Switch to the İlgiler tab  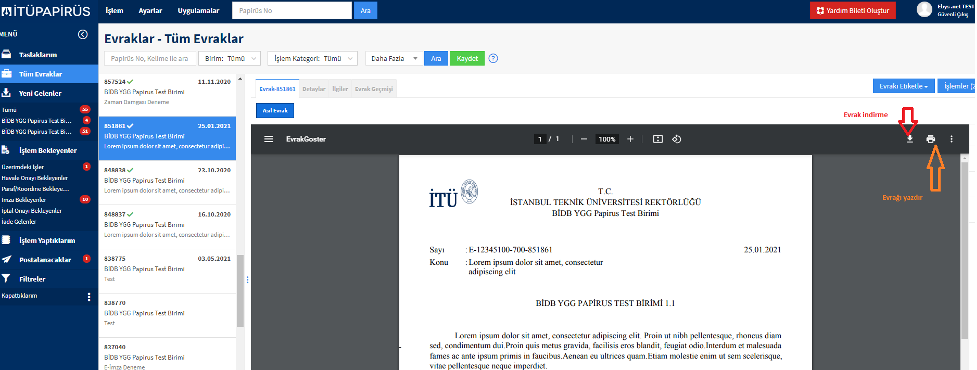coord(340,89)
